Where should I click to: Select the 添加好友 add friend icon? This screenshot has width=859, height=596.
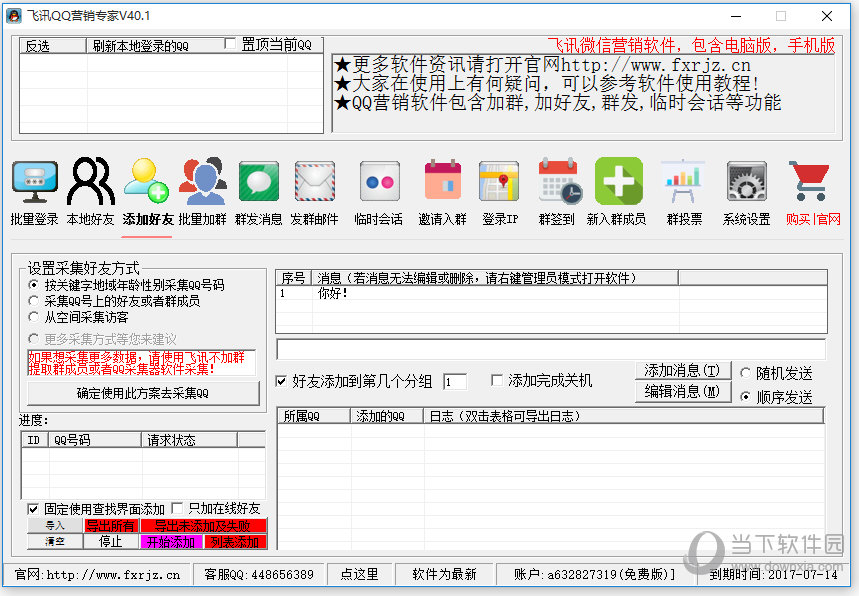click(146, 181)
